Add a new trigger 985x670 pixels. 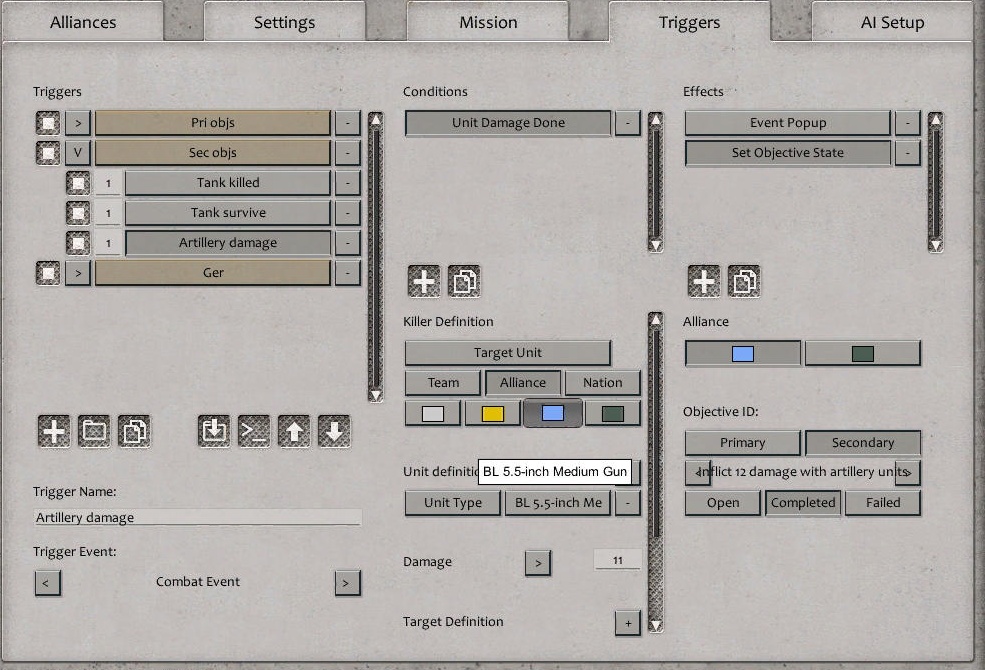coord(55,431)
